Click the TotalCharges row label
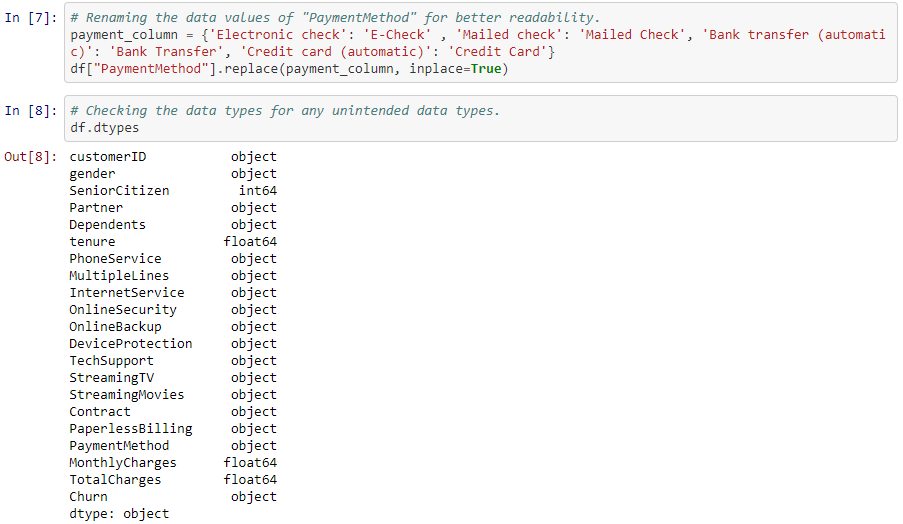 tap(115, 480)
